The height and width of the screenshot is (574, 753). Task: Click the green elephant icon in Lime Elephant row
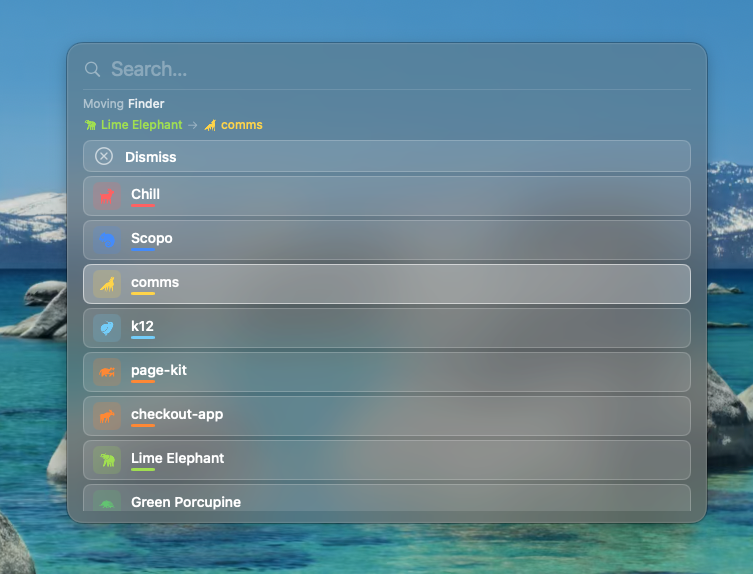pyautogui.click(x=107, y=460)
